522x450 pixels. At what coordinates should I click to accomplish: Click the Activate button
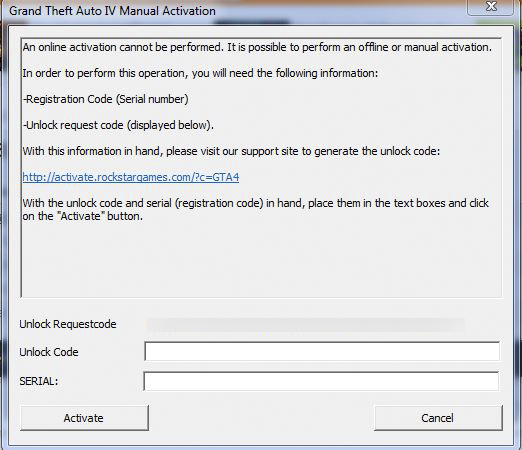84,418
